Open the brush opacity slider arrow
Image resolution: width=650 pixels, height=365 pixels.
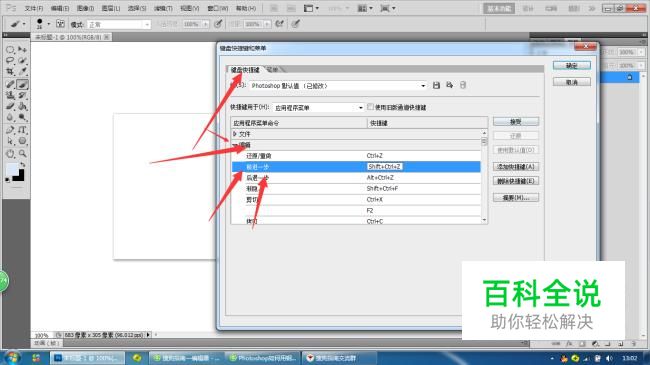[205, 24]
